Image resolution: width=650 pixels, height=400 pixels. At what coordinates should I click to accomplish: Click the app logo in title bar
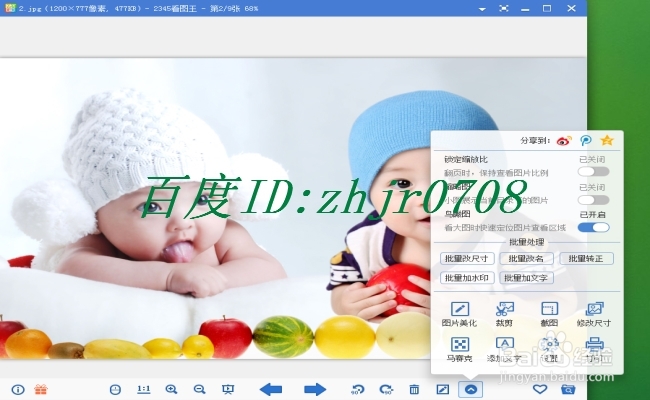pyautogui.click(x=10, y=8)
